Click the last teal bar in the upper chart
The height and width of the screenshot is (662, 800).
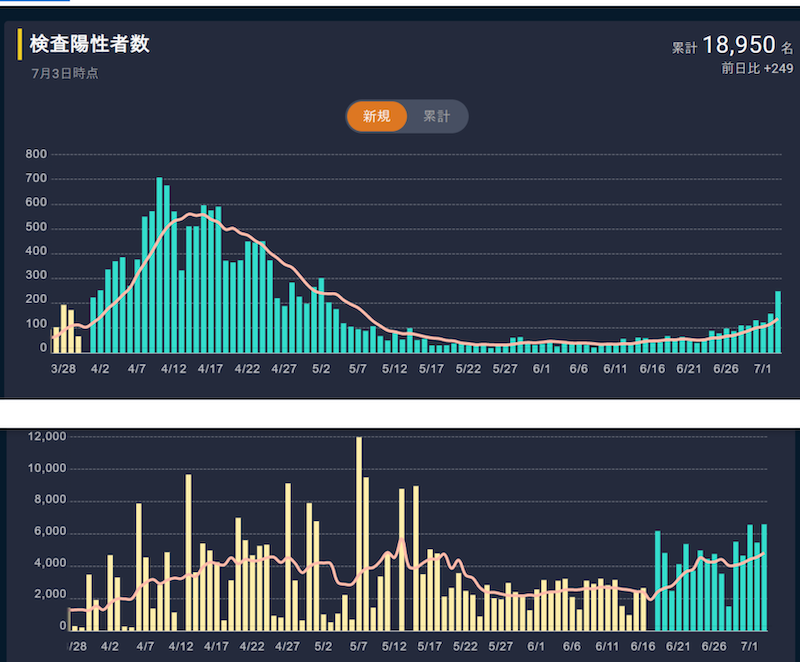click(x=778, y=321)
